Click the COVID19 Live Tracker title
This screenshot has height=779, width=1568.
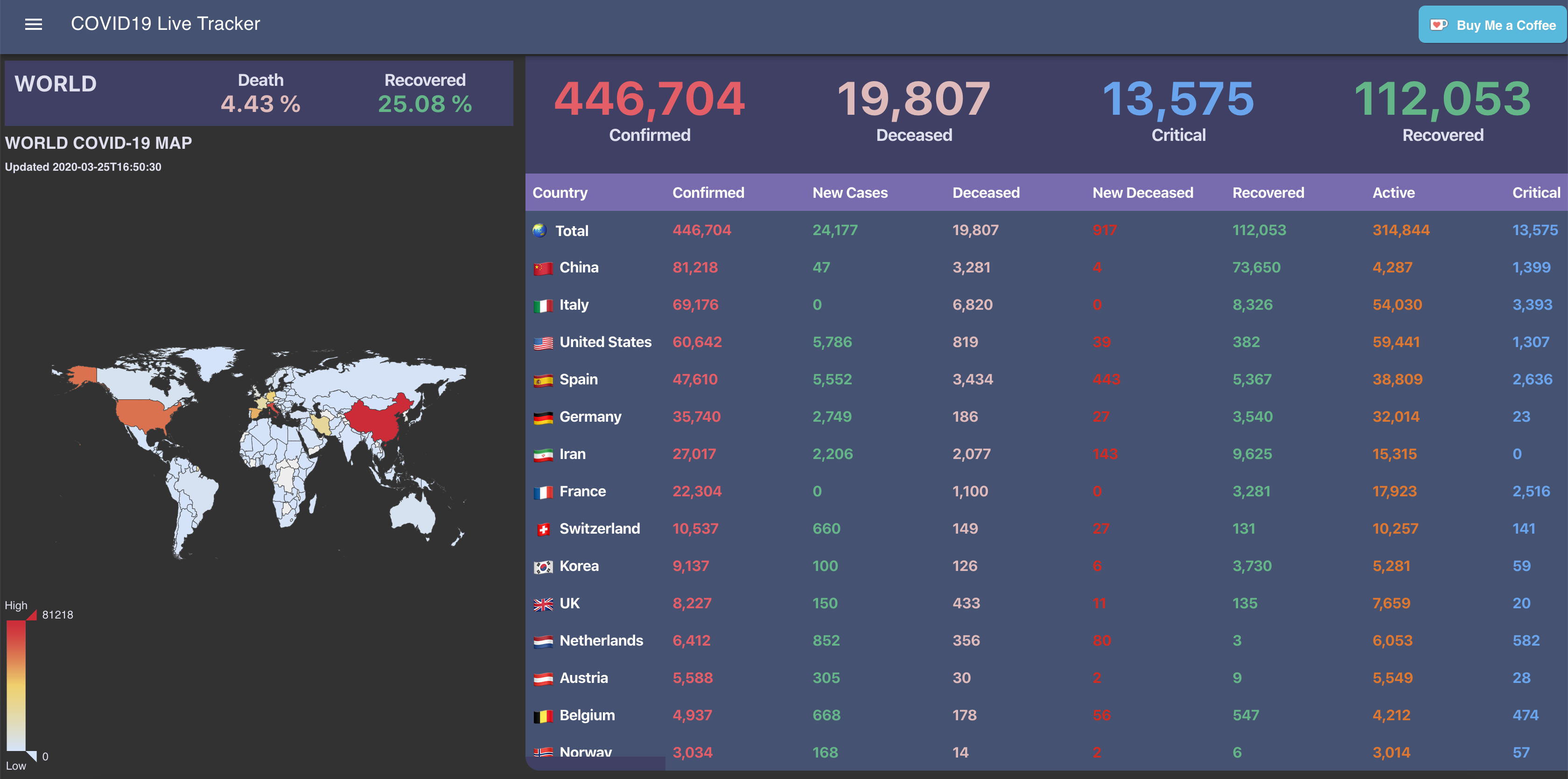click(165, 24)
